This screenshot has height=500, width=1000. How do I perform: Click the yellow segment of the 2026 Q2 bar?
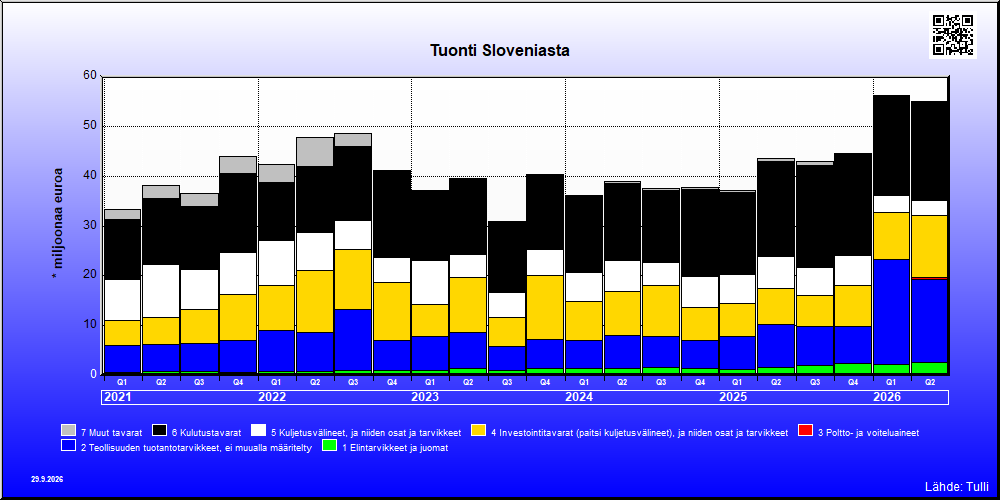pyautogui.click(x=930, y=246)
